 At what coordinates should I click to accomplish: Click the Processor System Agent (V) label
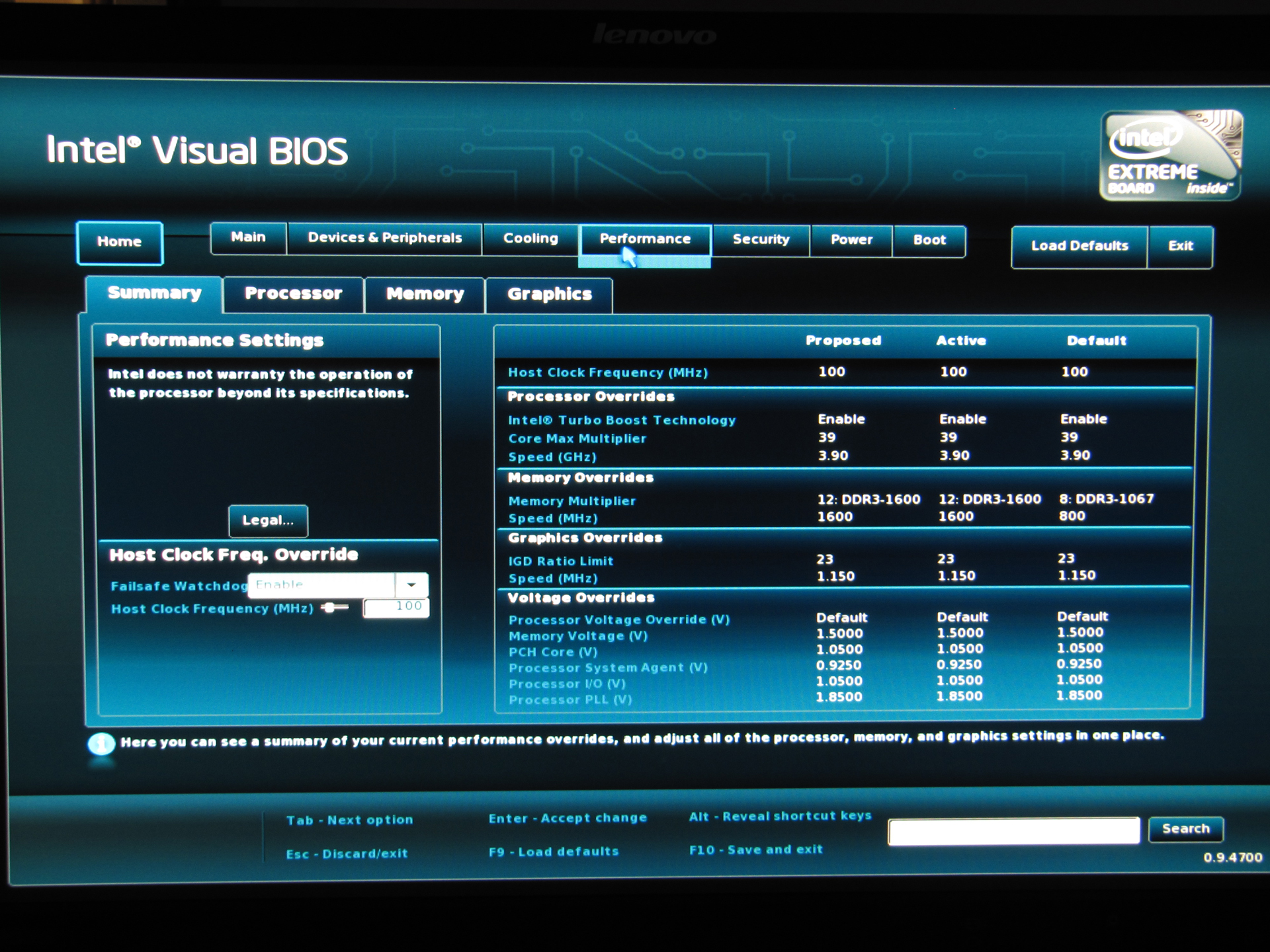coord(608,668)
